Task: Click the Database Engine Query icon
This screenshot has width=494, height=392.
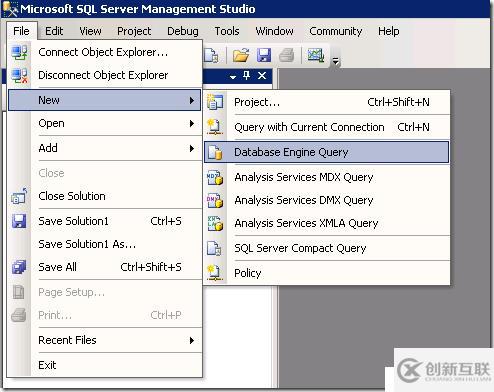Action: [215, 152]
